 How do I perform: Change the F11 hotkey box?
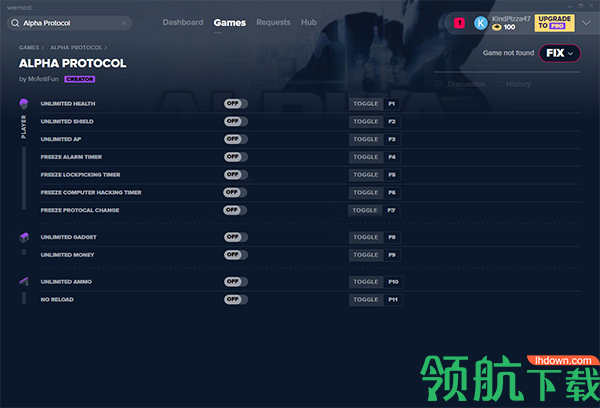(x=393, y=300)
